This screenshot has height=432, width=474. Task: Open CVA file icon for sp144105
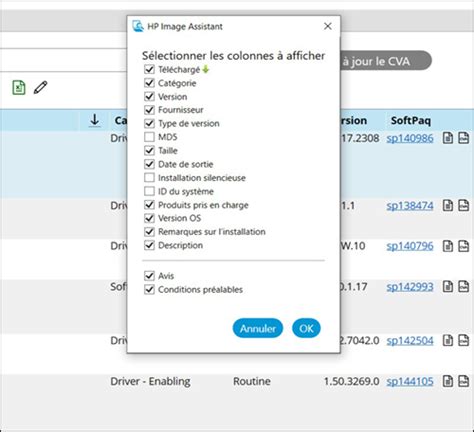[x=464, y=381]
